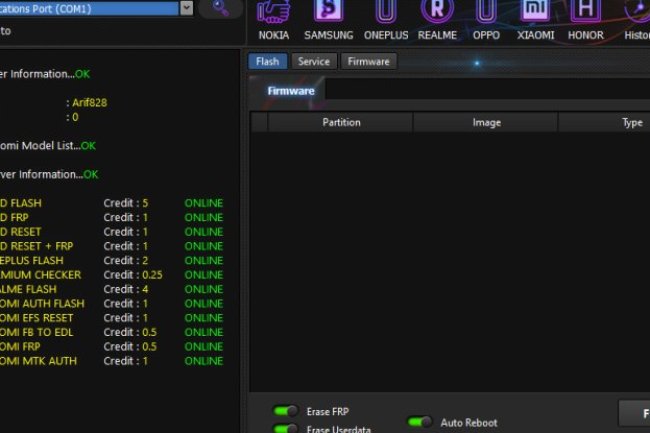Click the 'LME FLASH' service row
This screenshot has width=650, height=433.
111,289
